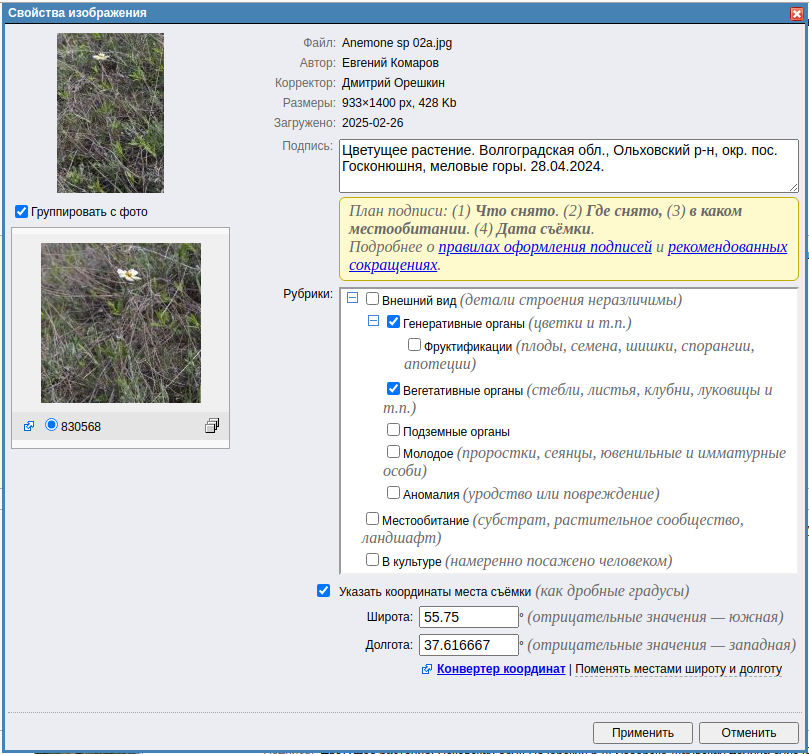The height and width of the screenshot is (754, 809).
Task: Check 'Местообитание' rubric checkbox
Action: click(x=372, y=518)
